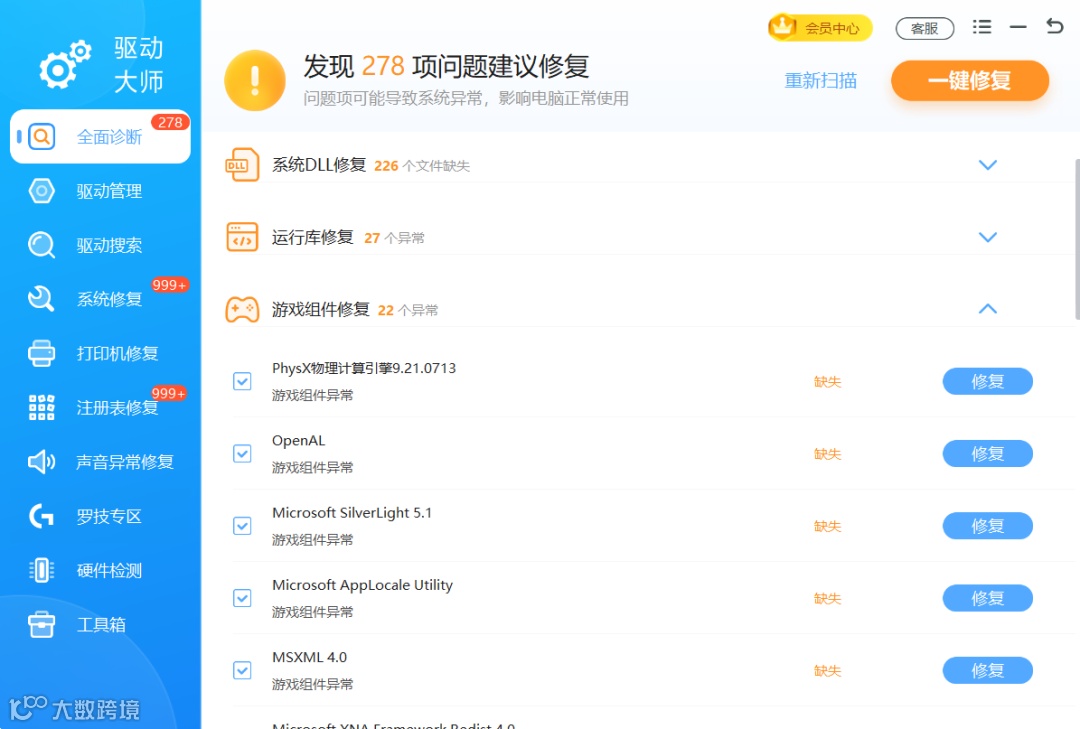Image resolution: width=1080 pixels, height=729 pixels.
Task: Click the 运行库修复 code window icon
Action: [242, 237]
